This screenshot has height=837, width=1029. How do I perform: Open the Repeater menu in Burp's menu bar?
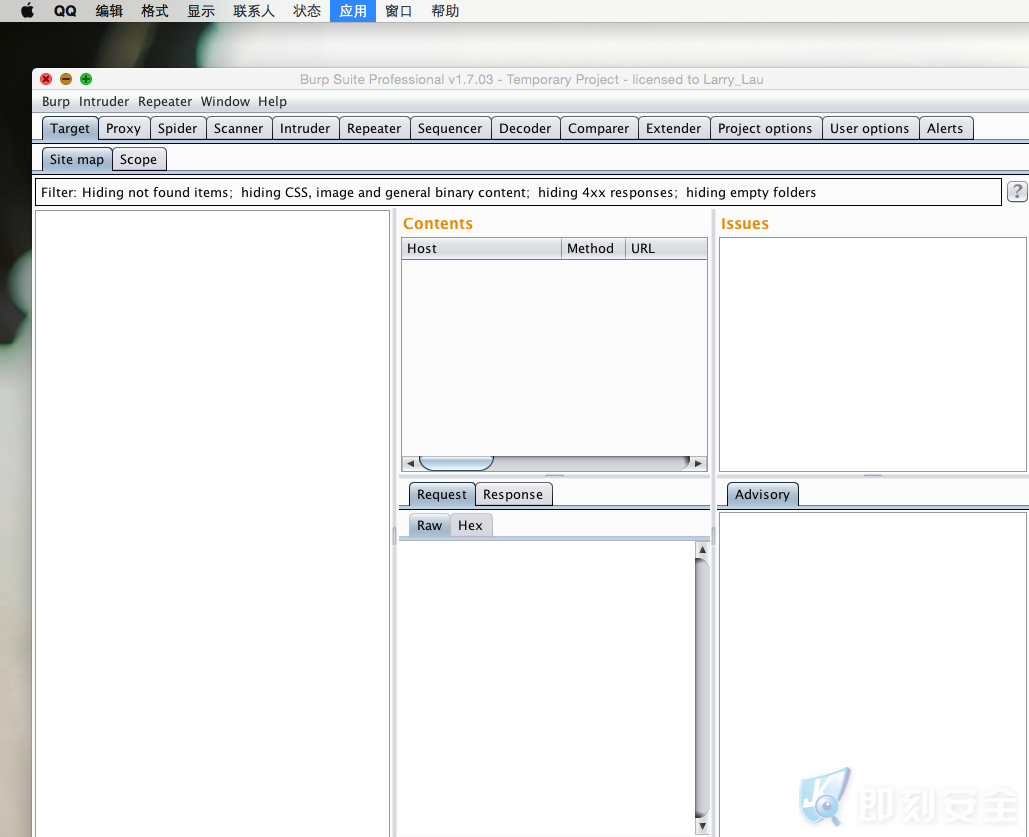(x=165, y=101)
